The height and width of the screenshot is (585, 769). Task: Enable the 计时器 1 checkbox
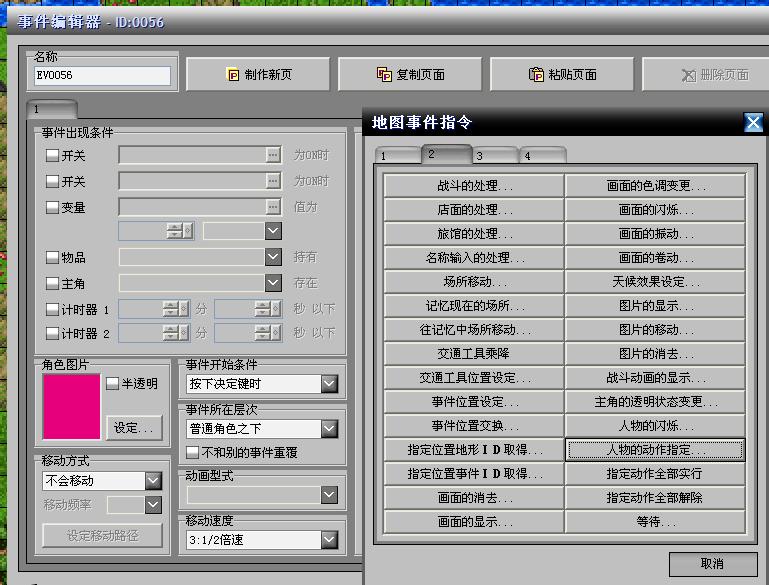[x=52, y=309]
